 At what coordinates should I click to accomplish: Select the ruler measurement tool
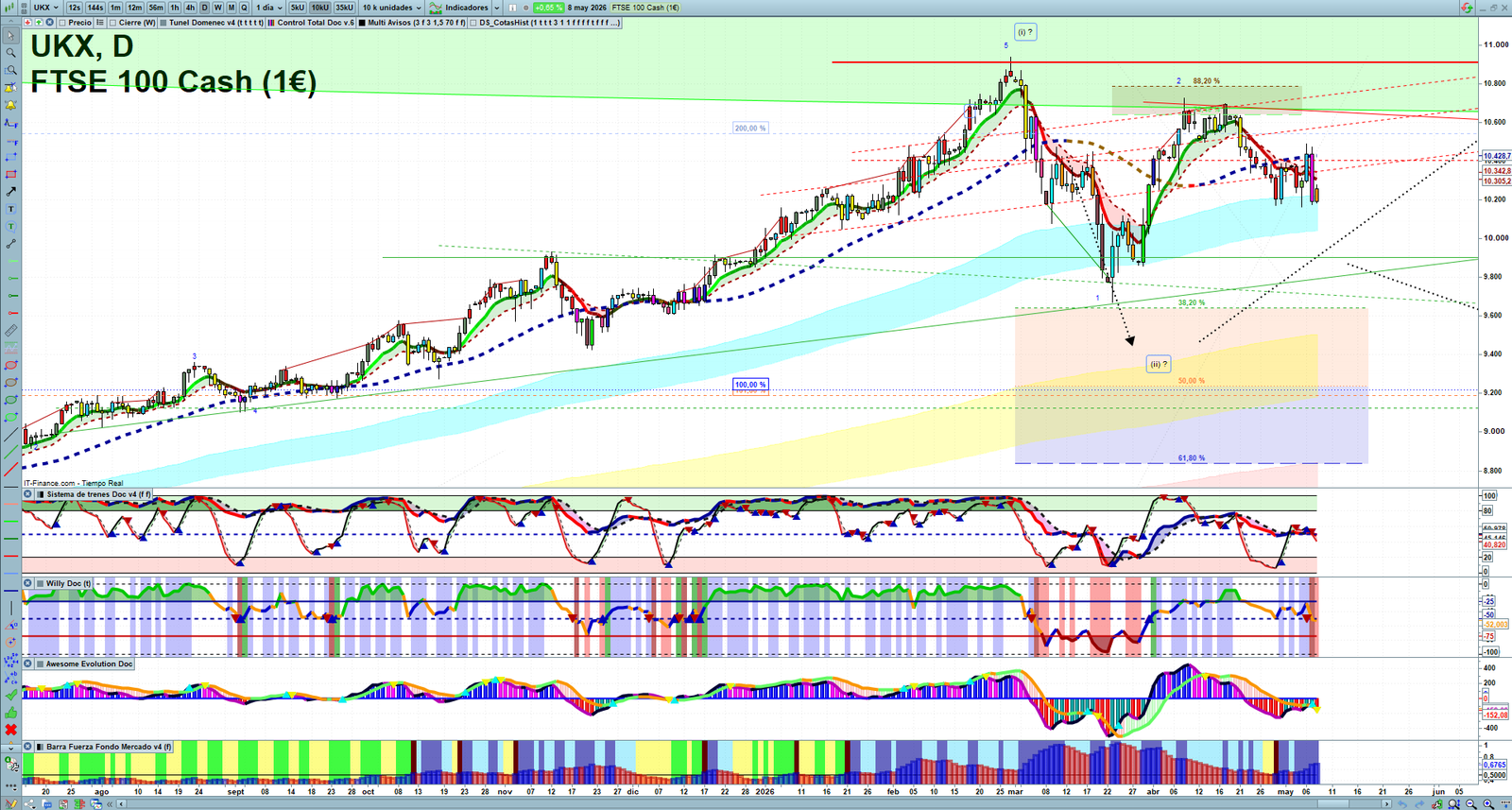[x=10, y=331]
